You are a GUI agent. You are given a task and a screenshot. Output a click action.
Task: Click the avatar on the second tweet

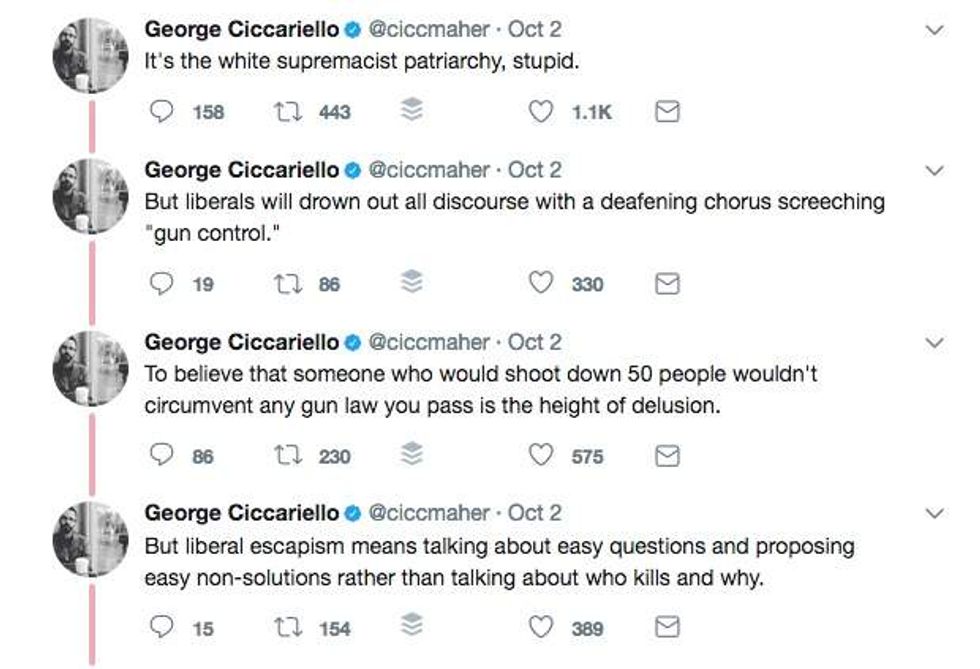click(x=91, y=196)
